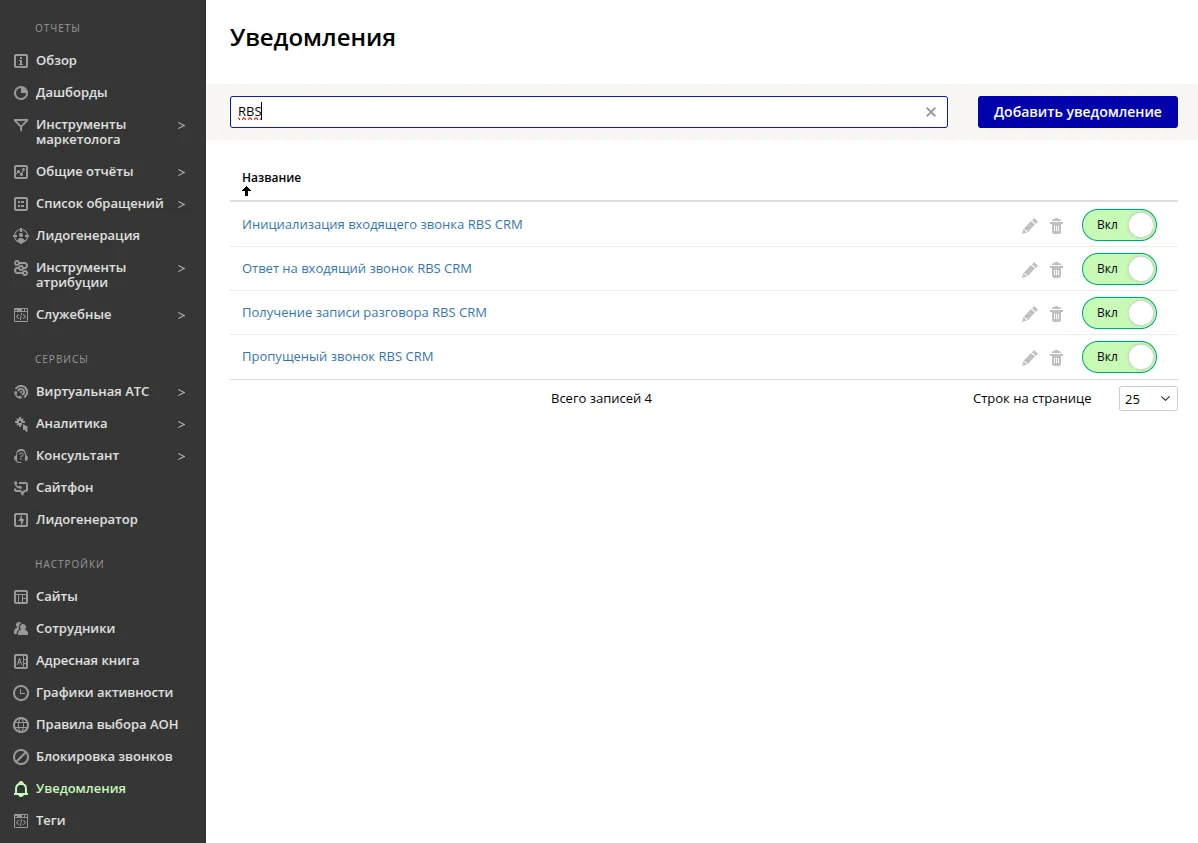Open Сотрудники in settings menu

75,629
